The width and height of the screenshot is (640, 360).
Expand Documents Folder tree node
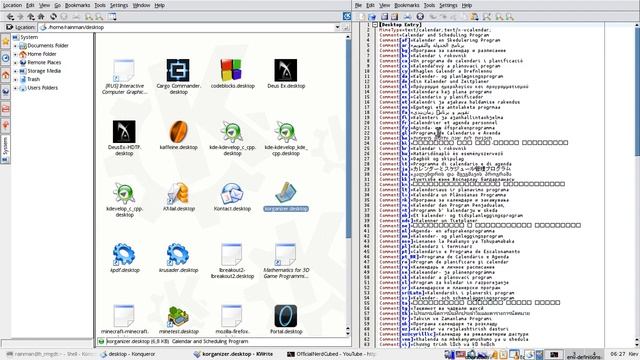[x=16, y=46]
